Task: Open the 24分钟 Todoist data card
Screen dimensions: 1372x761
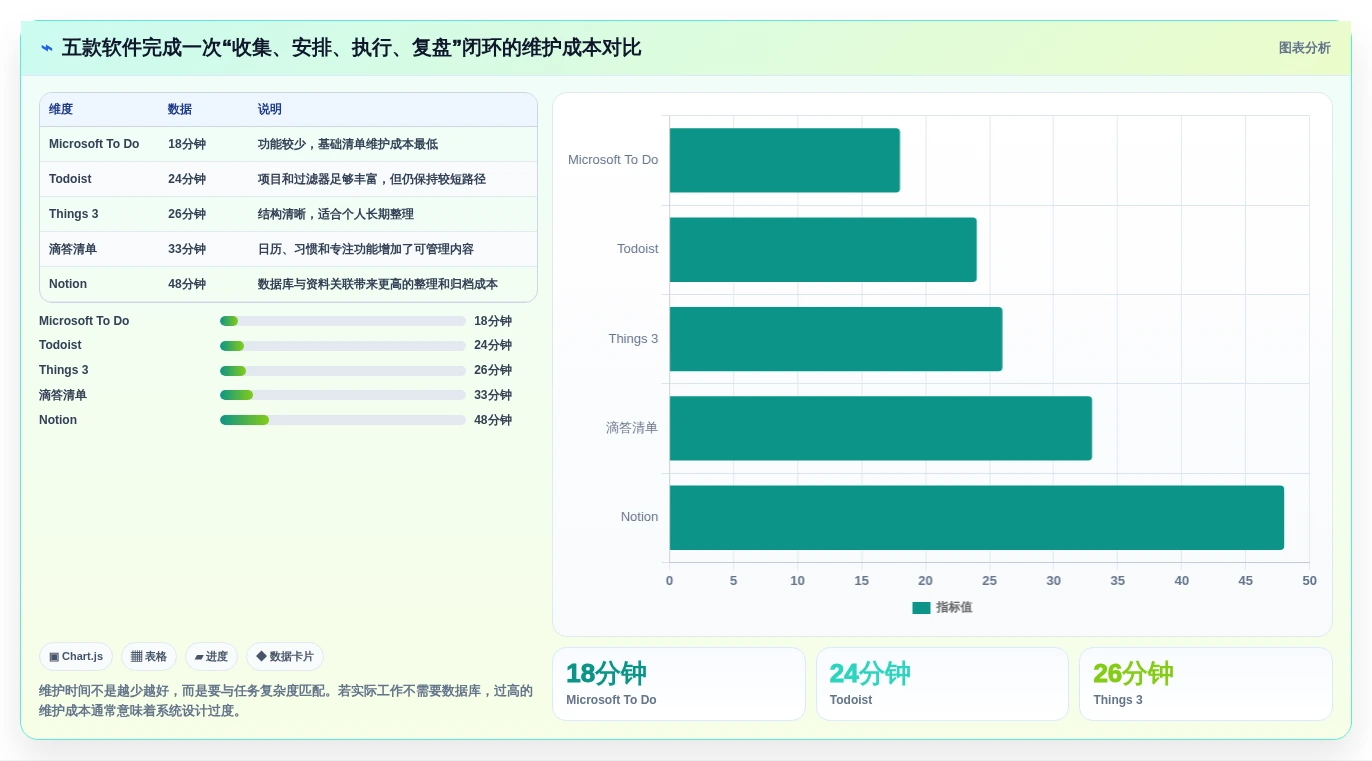Action: click(942, 684)
